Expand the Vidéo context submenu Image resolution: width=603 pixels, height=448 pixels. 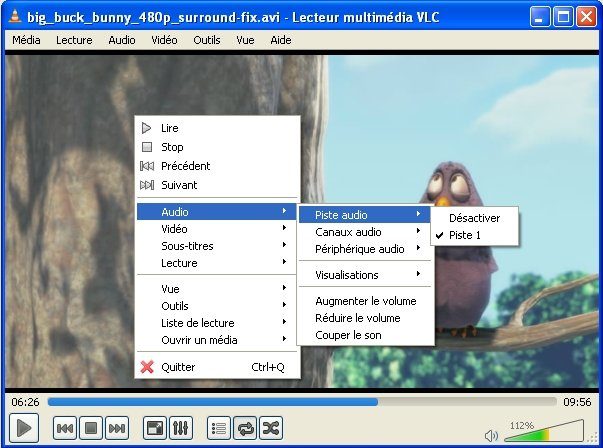tap(217, 229)
